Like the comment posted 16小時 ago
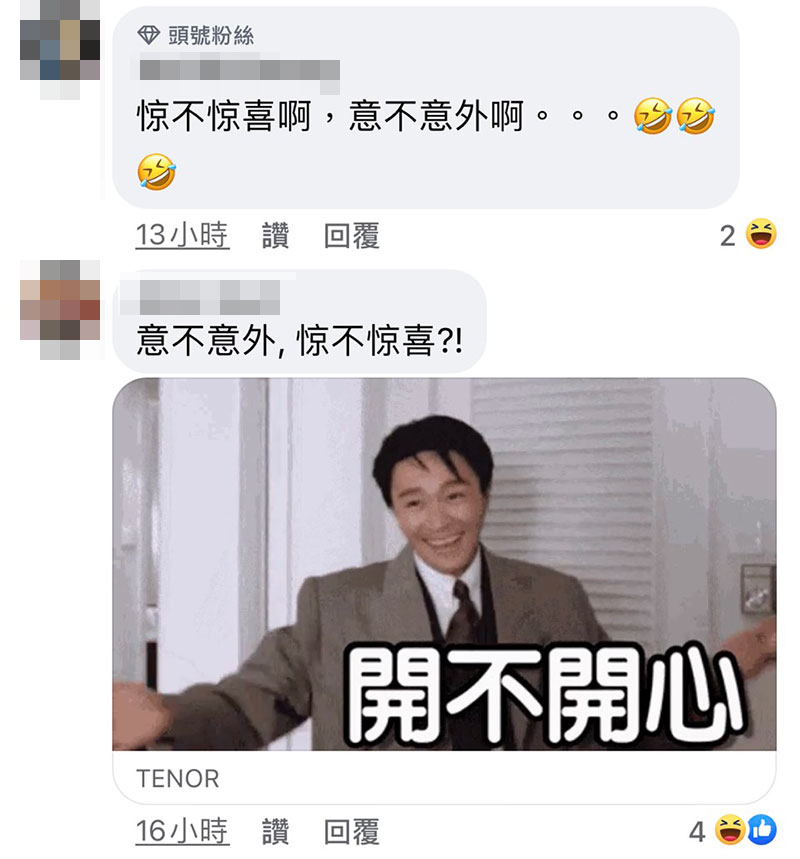 pyautogui.click(x=276, y=832)
